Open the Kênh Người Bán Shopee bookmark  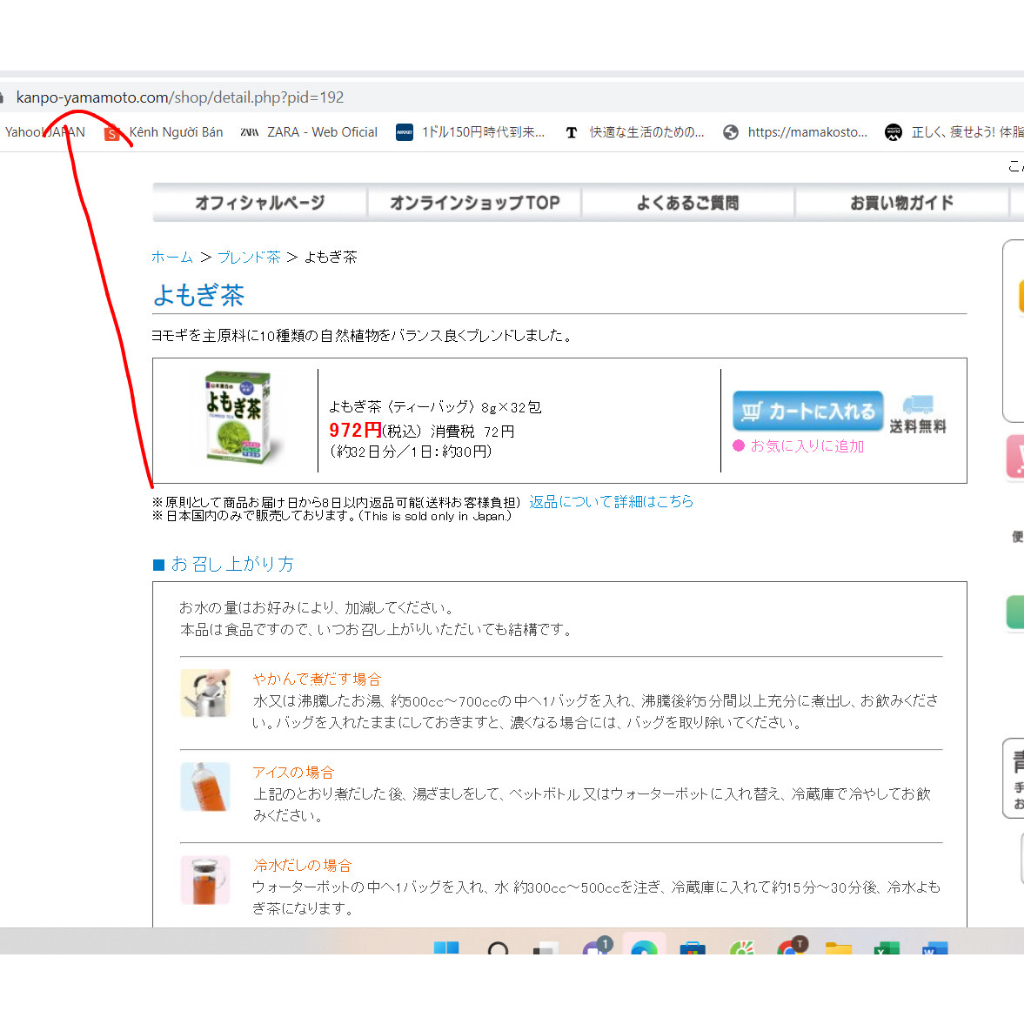point(165,132)
